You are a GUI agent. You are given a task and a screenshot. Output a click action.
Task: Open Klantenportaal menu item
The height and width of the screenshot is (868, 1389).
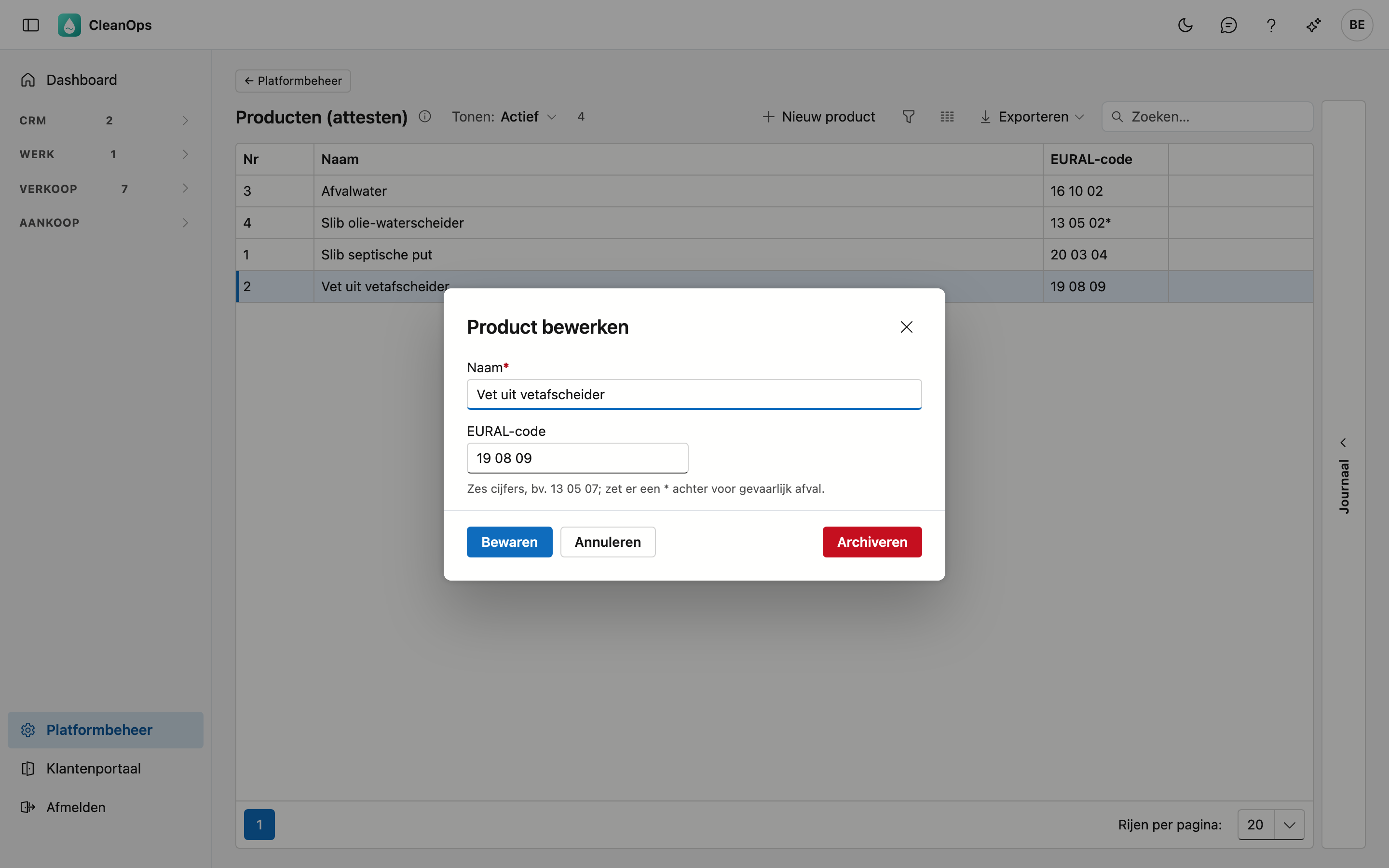coord(106,768)
